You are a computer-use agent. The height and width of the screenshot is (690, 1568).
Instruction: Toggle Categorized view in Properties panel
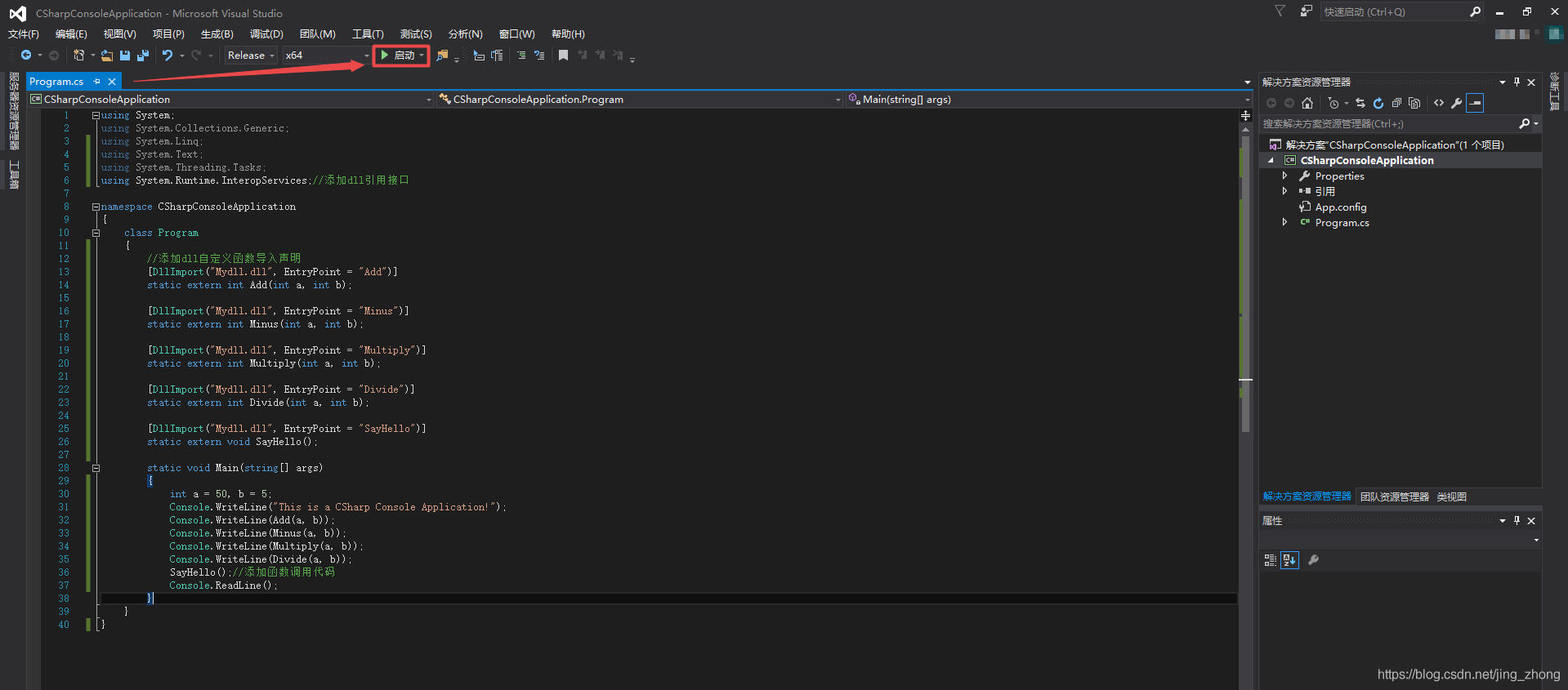point(1270,560)
